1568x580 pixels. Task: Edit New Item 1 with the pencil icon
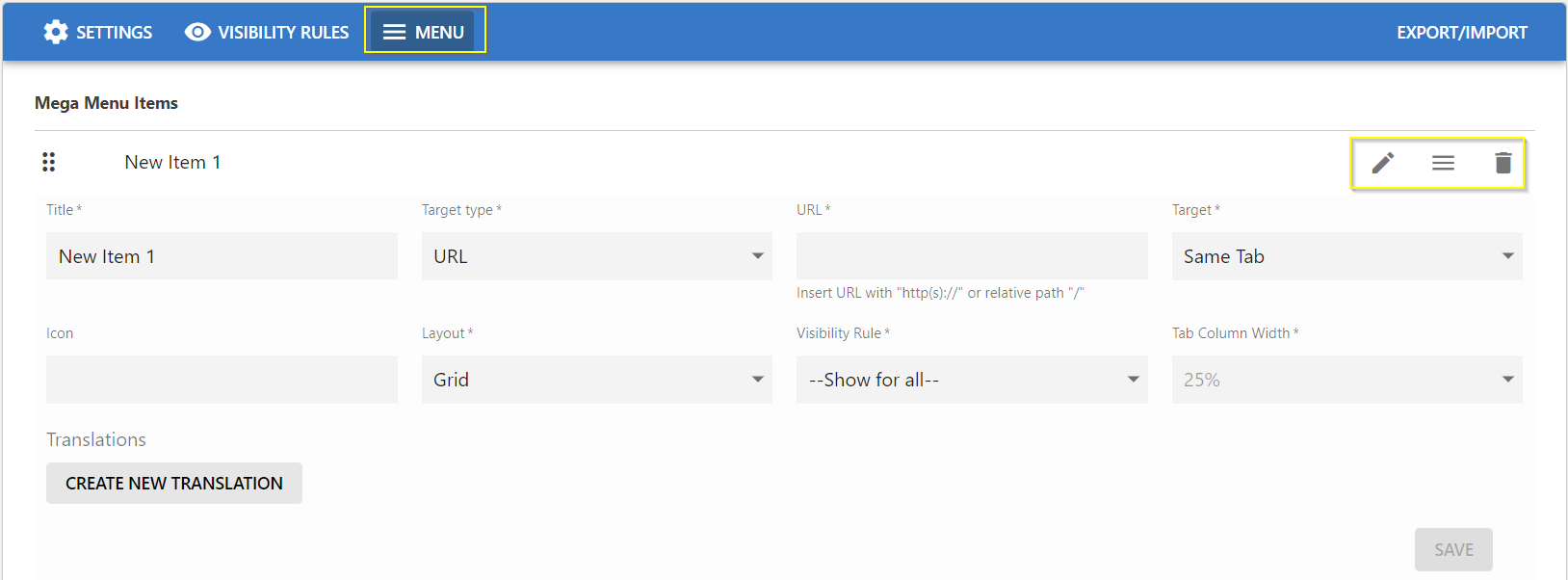coord(1383,163)
